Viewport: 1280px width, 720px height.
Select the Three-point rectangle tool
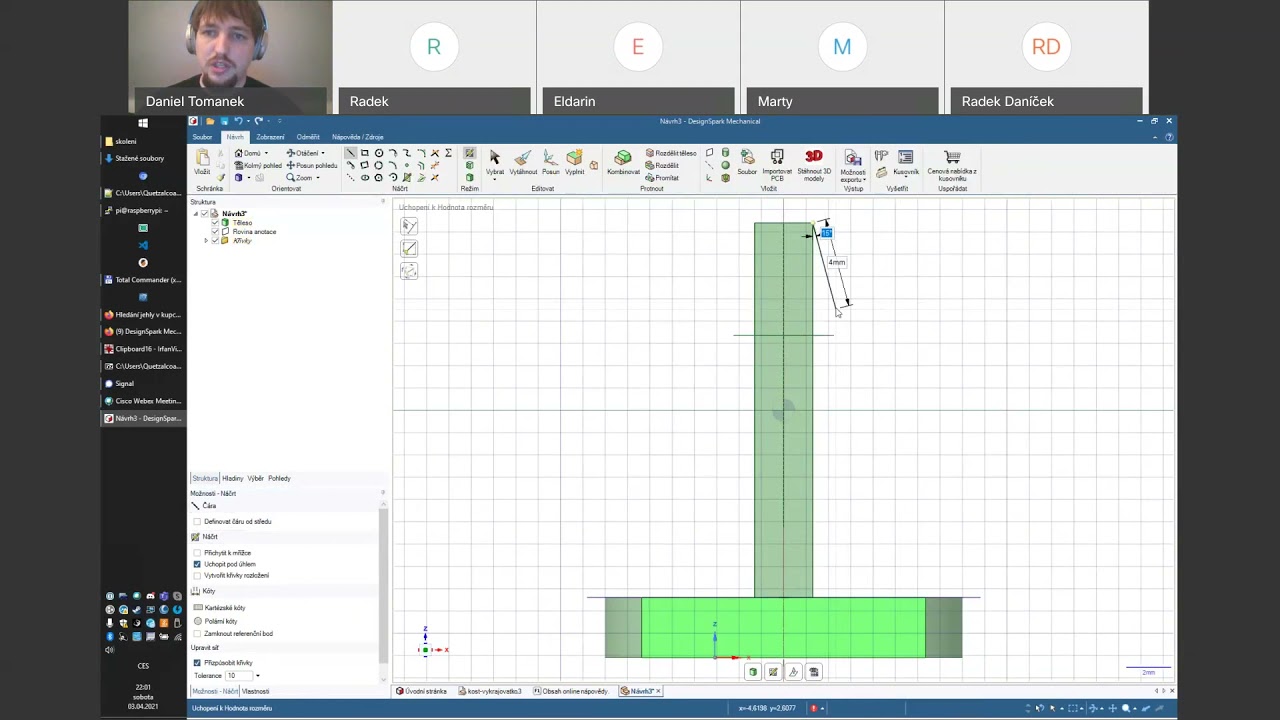[x=365, y=165]
